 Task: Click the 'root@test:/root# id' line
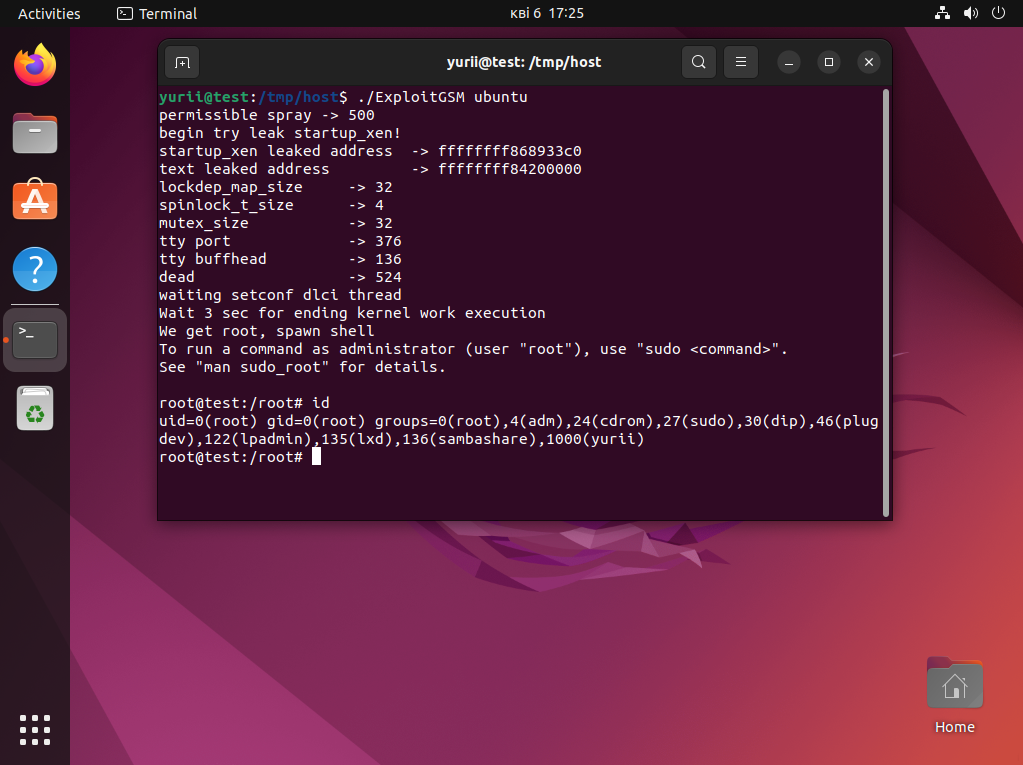click(x=244, y=403)
